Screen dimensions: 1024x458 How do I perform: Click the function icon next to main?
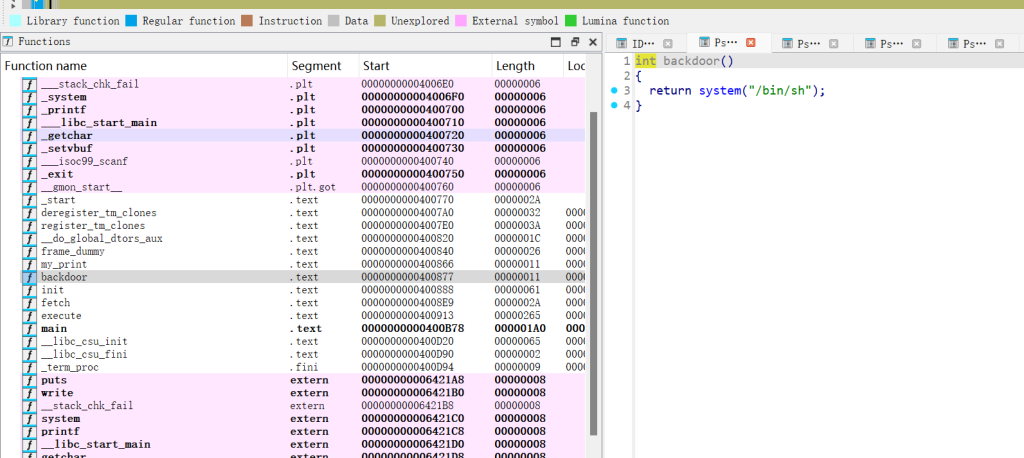[29, 329]
